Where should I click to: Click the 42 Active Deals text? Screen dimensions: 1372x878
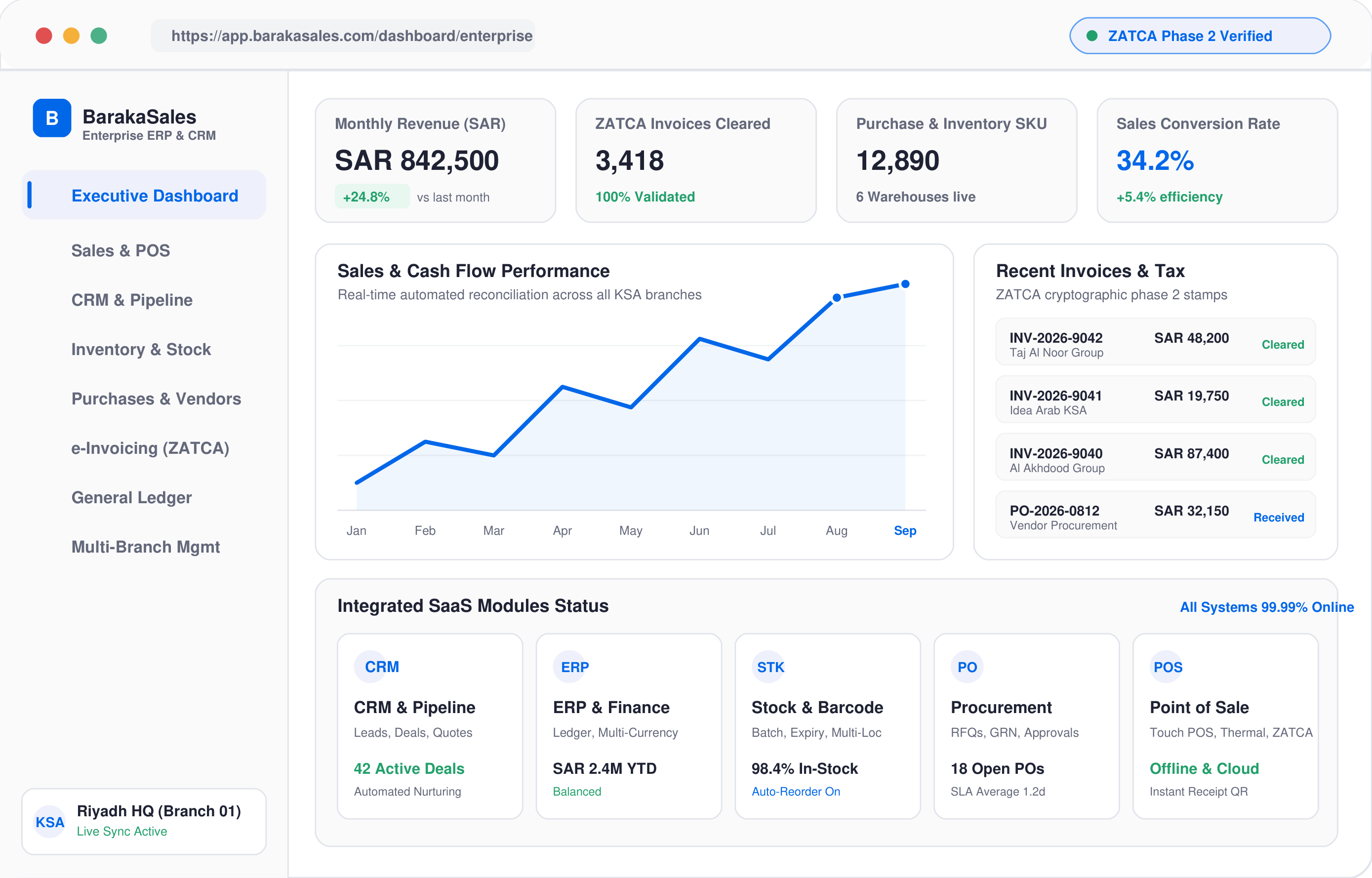(409, 768)
